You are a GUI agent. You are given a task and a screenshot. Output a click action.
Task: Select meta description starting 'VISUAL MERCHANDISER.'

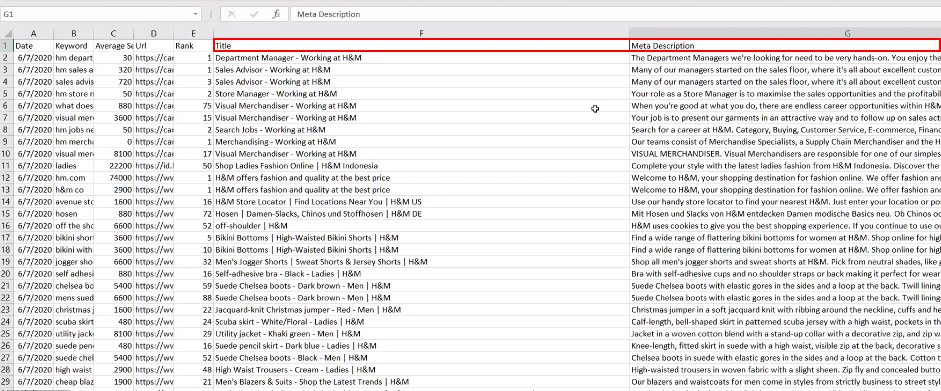pyautogui.click(x=785, y=154)
